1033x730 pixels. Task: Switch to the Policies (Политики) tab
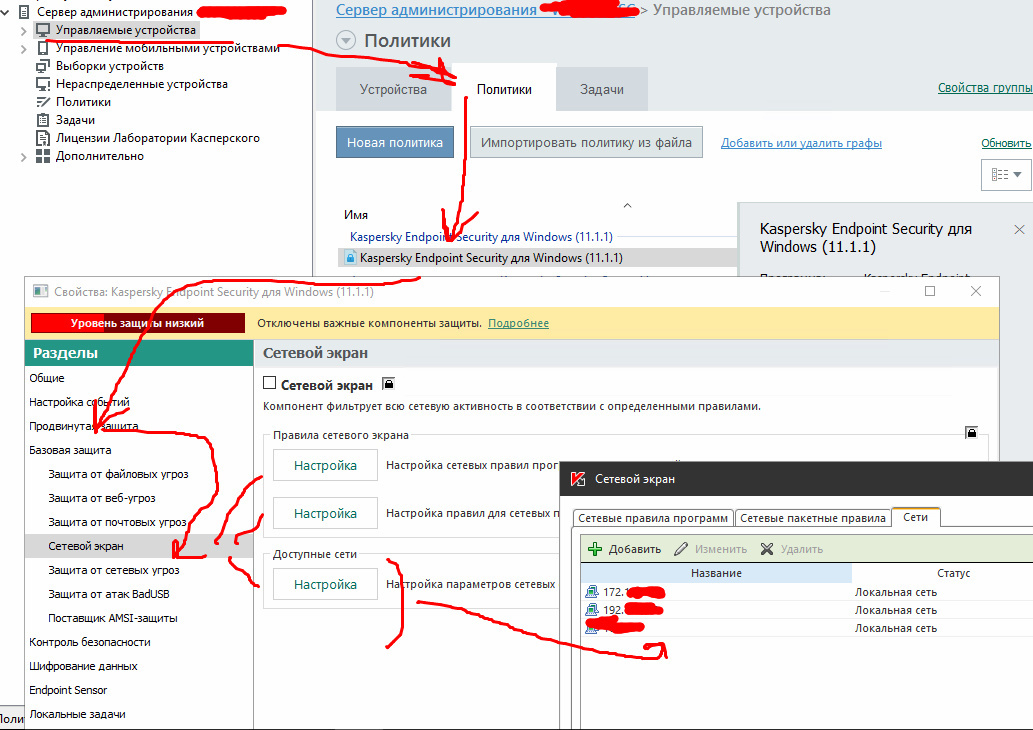point(504,89)
